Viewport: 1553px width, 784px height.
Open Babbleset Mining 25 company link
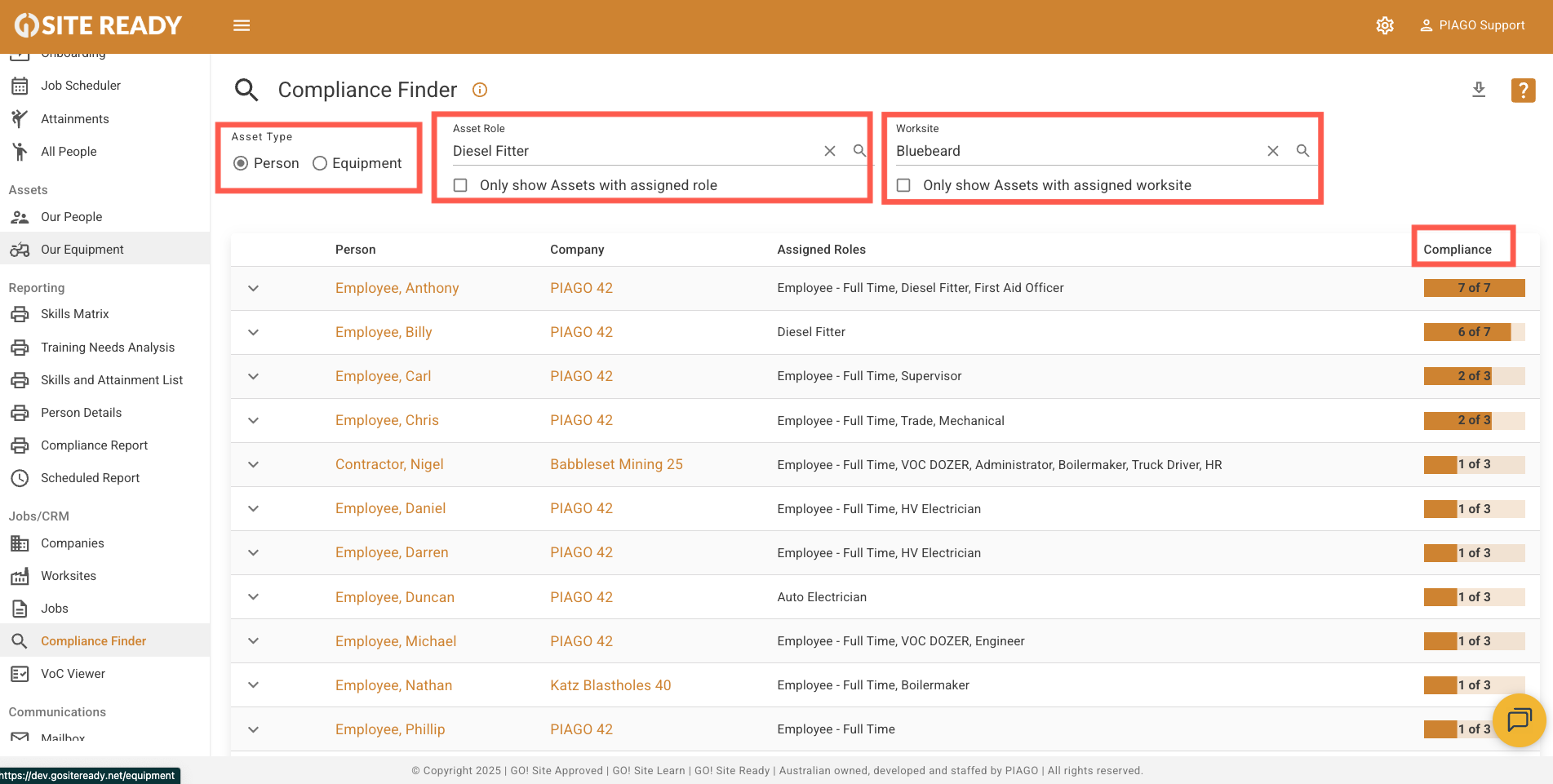tap(616, 464)
